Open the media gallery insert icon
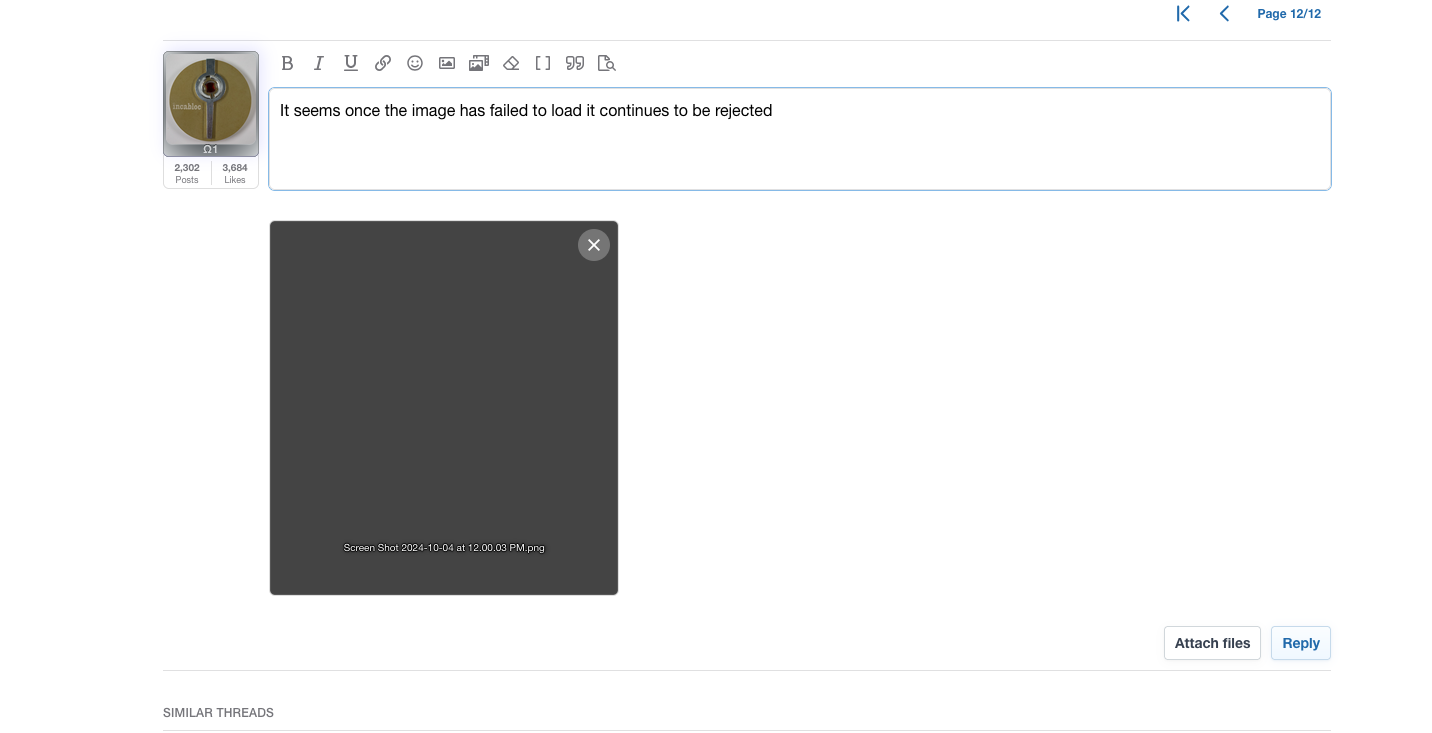The image size is (1432, 733). pyautogui.click(x=479, y=63)
